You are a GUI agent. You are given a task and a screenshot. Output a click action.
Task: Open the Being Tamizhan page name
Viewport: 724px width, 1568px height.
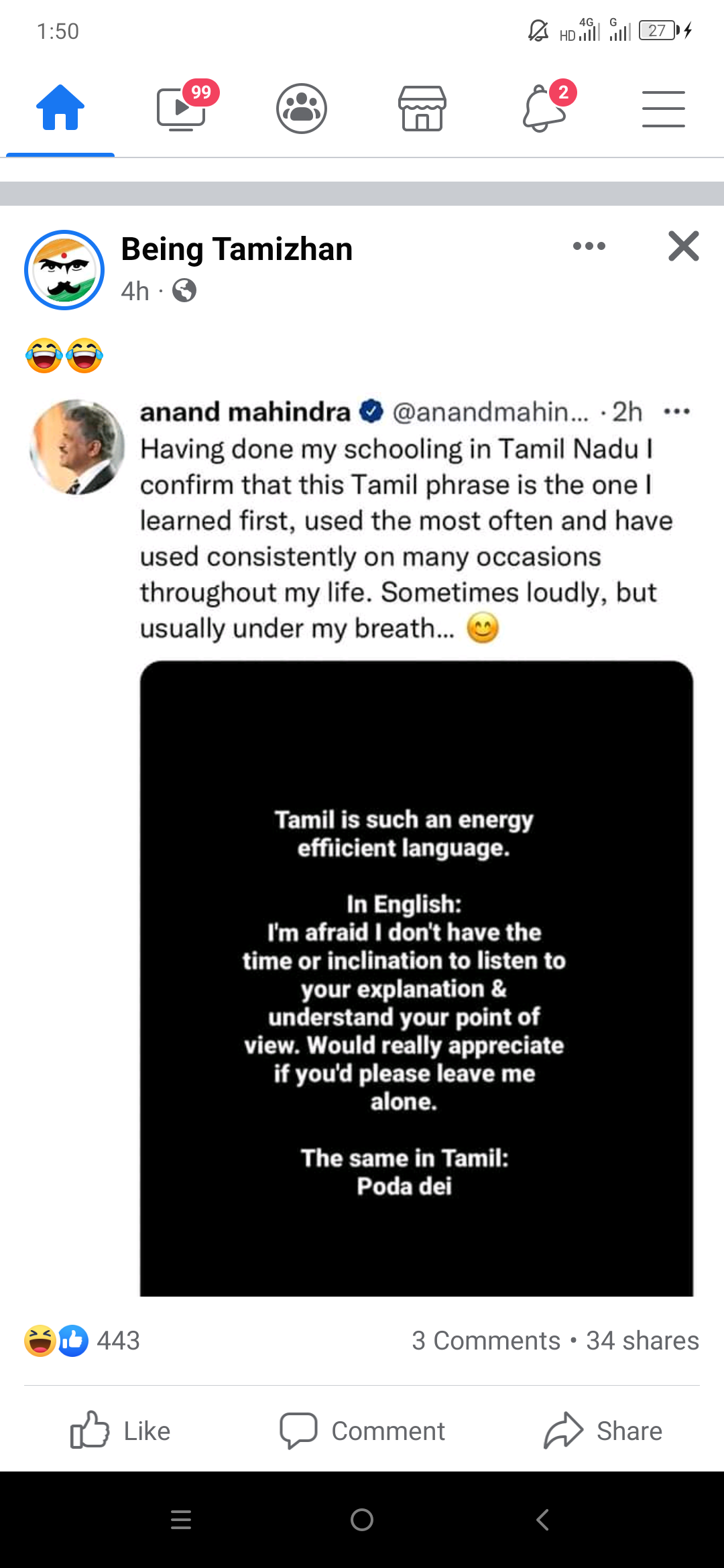point(237,249)
